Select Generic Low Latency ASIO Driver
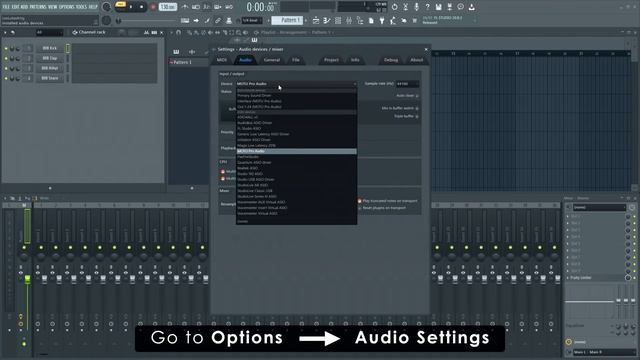The height and width of the screenshot is (360, 640). 296,134
